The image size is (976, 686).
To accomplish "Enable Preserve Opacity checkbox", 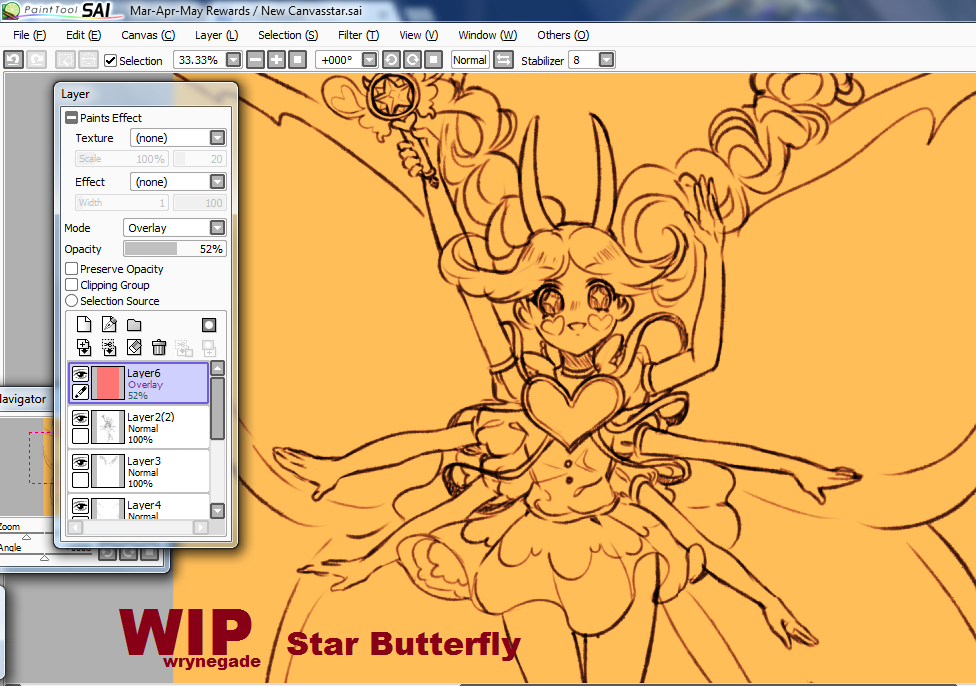I will 72,268.
